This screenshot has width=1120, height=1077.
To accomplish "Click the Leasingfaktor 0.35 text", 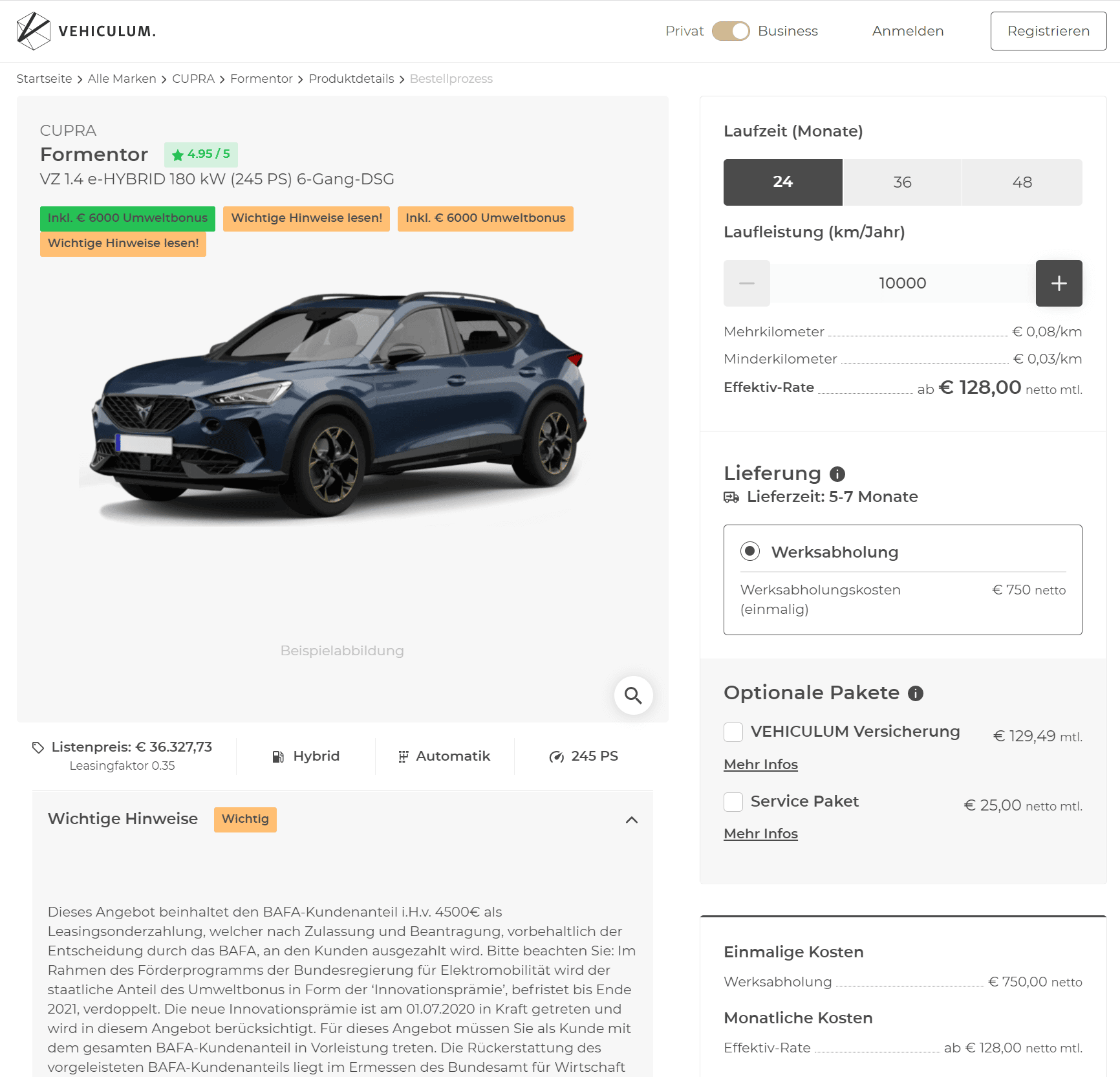I will (x=122, y=766).
